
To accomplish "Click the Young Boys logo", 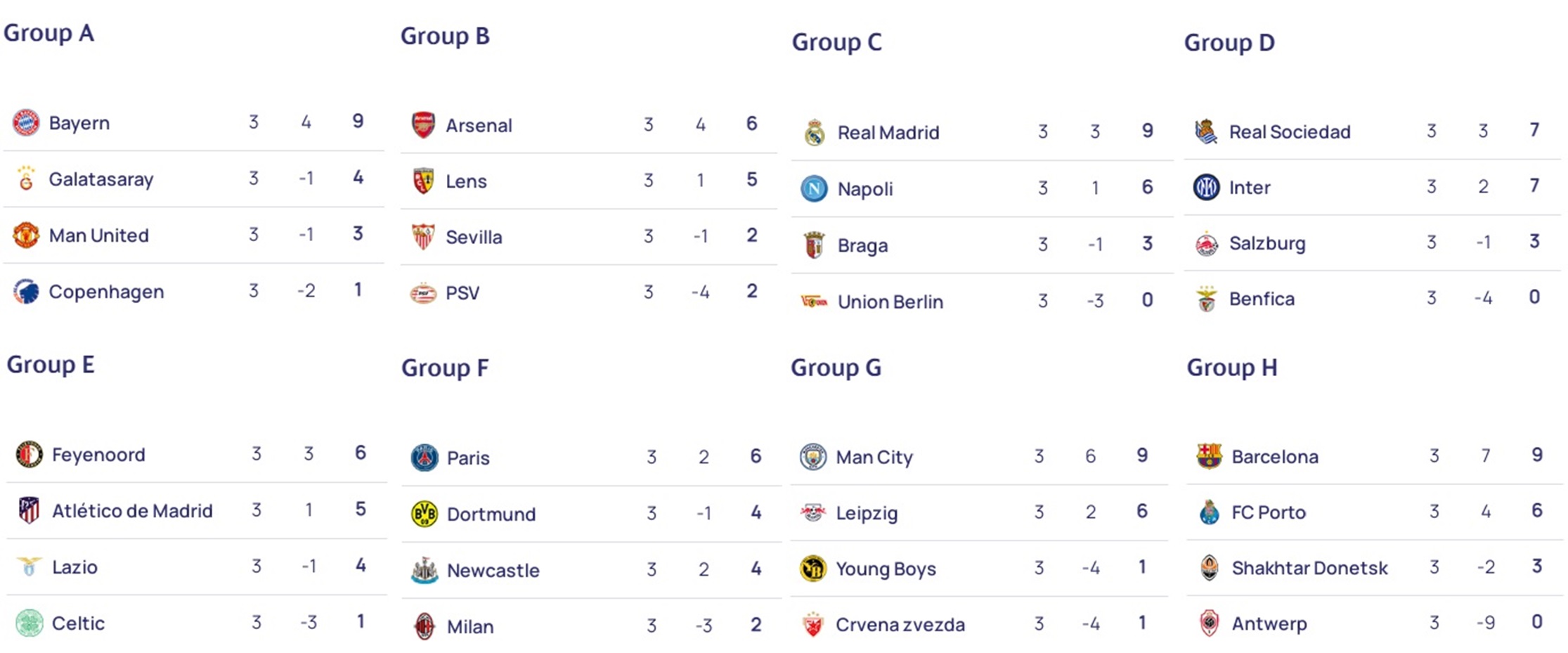I will coord(812,568).
